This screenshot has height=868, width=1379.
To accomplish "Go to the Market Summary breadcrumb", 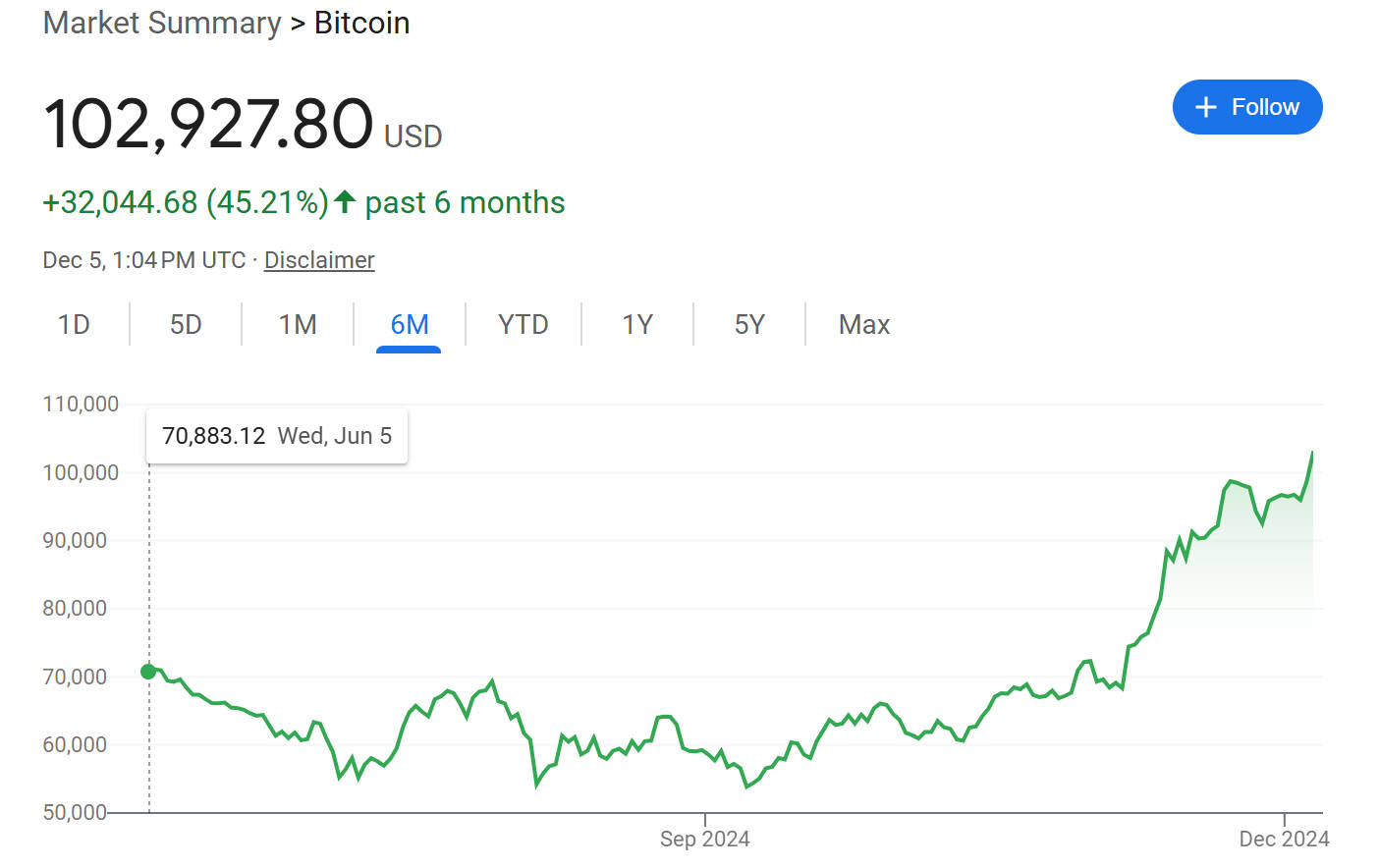I will point(162,23).
